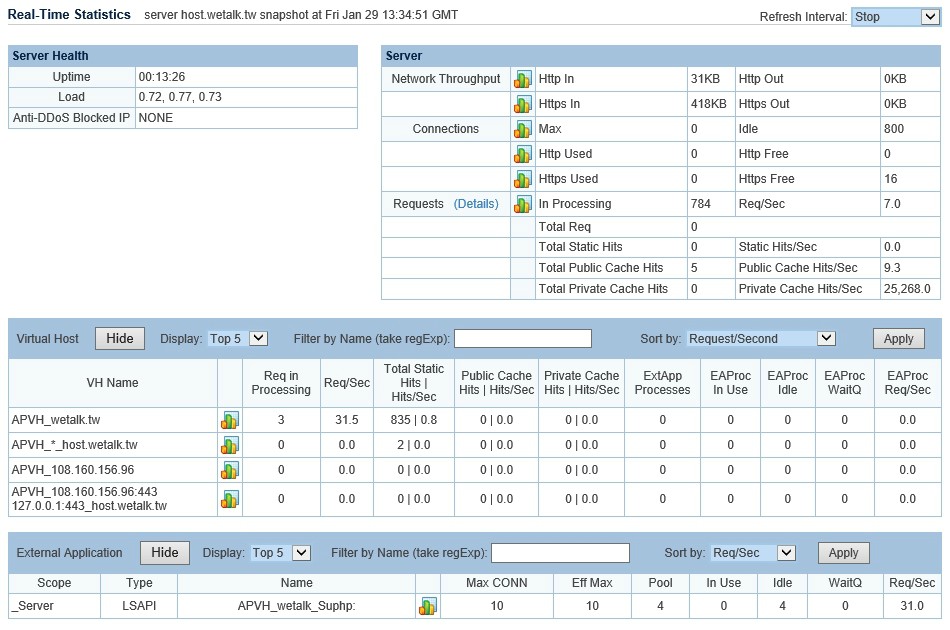Open the External Application Sort by Req/Sec dropdown

[752, 552]
